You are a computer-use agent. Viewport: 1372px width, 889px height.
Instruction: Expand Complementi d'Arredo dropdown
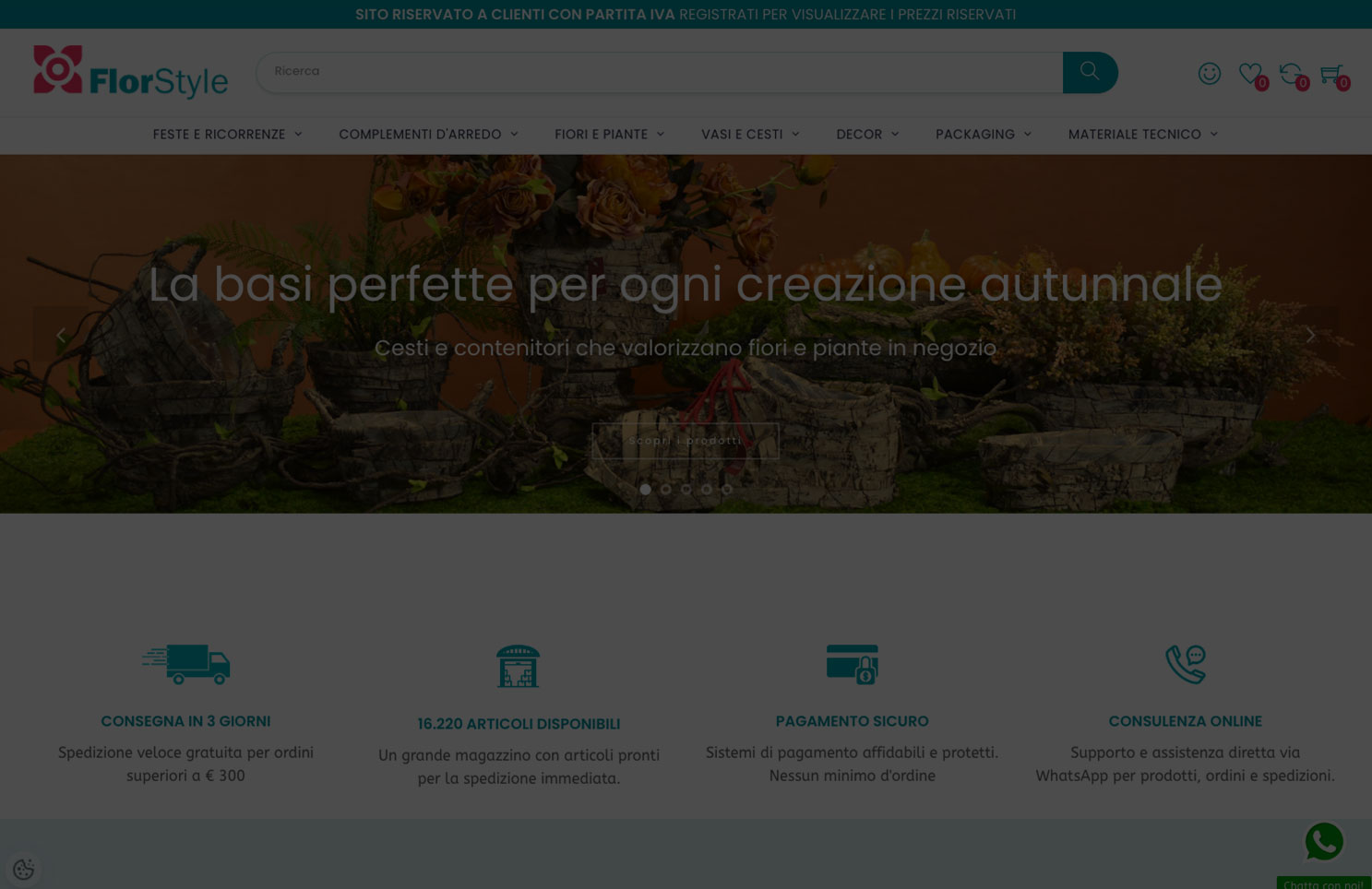(x=428, y=135)
